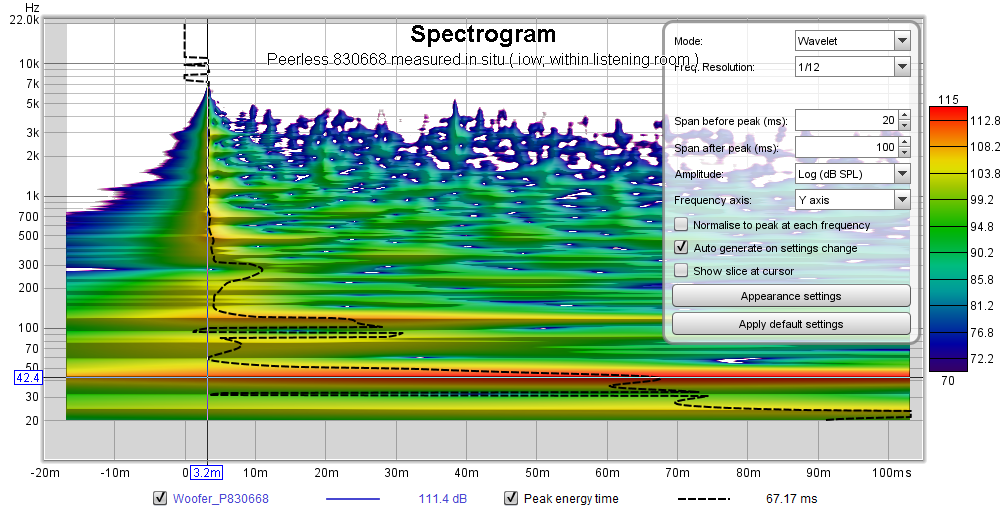Screen dimensions: 1000x513
Task: Decrease Span after peak with down arrow
Action: (x=904, y=152)
